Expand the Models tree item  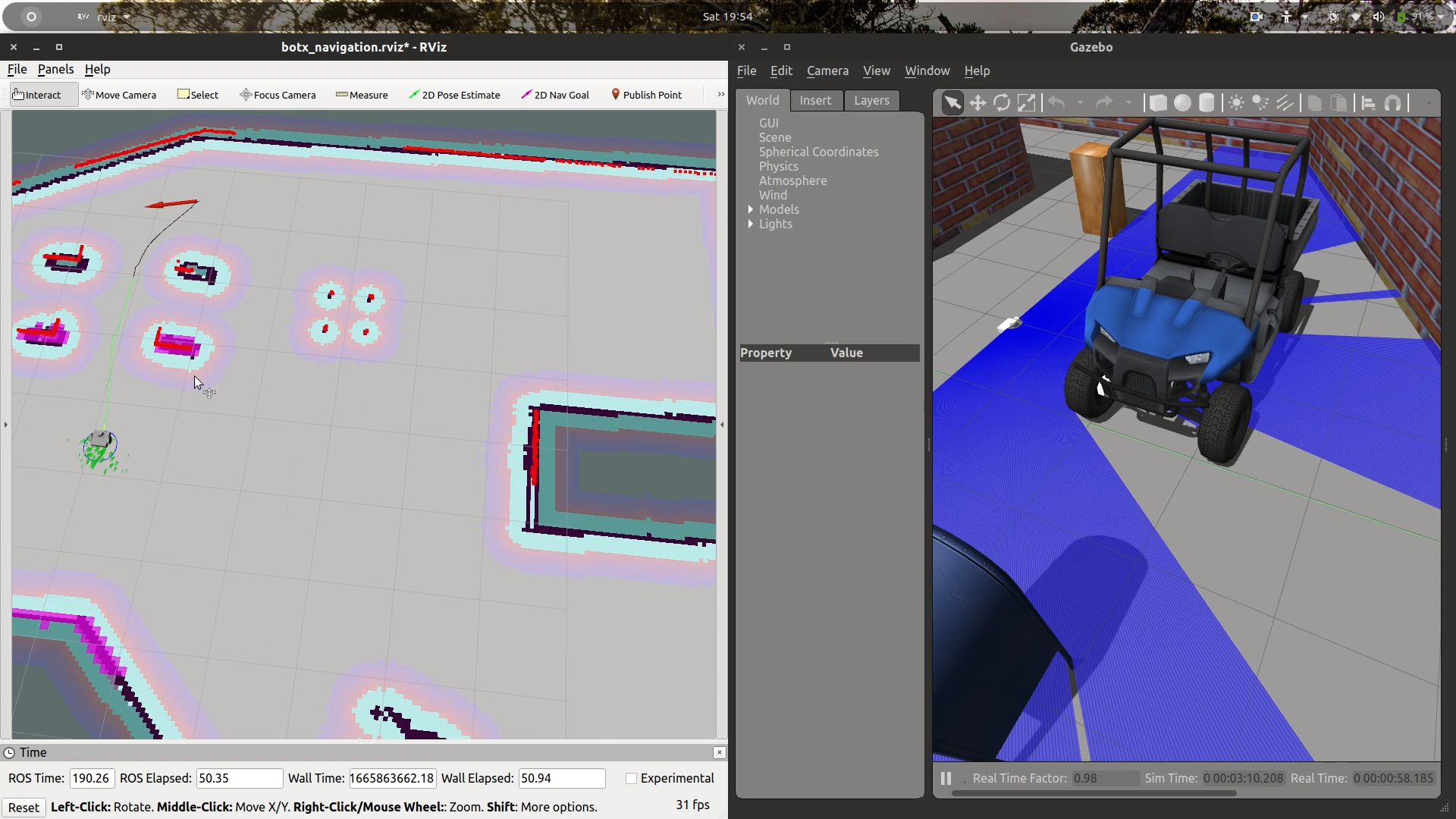click(751, 209)
